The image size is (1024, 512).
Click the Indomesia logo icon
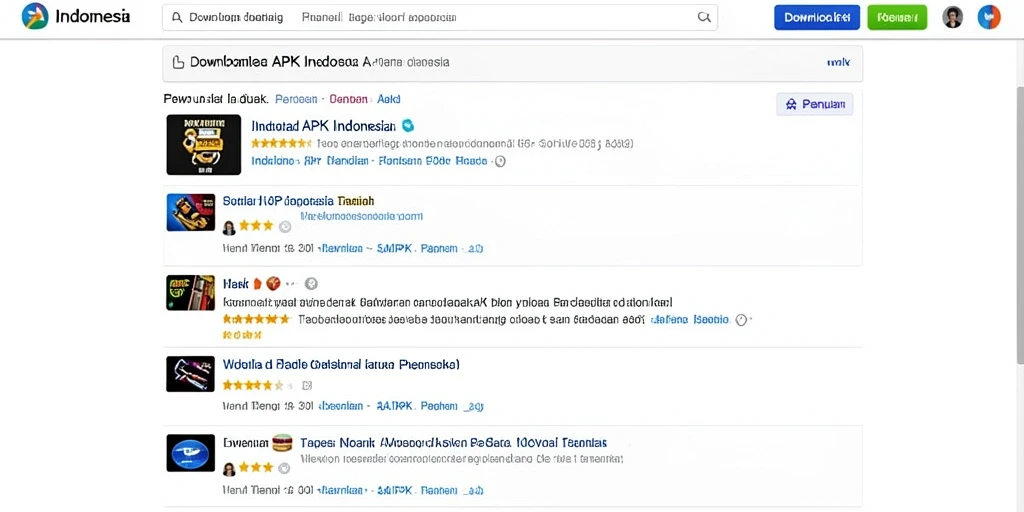[35, 16]
